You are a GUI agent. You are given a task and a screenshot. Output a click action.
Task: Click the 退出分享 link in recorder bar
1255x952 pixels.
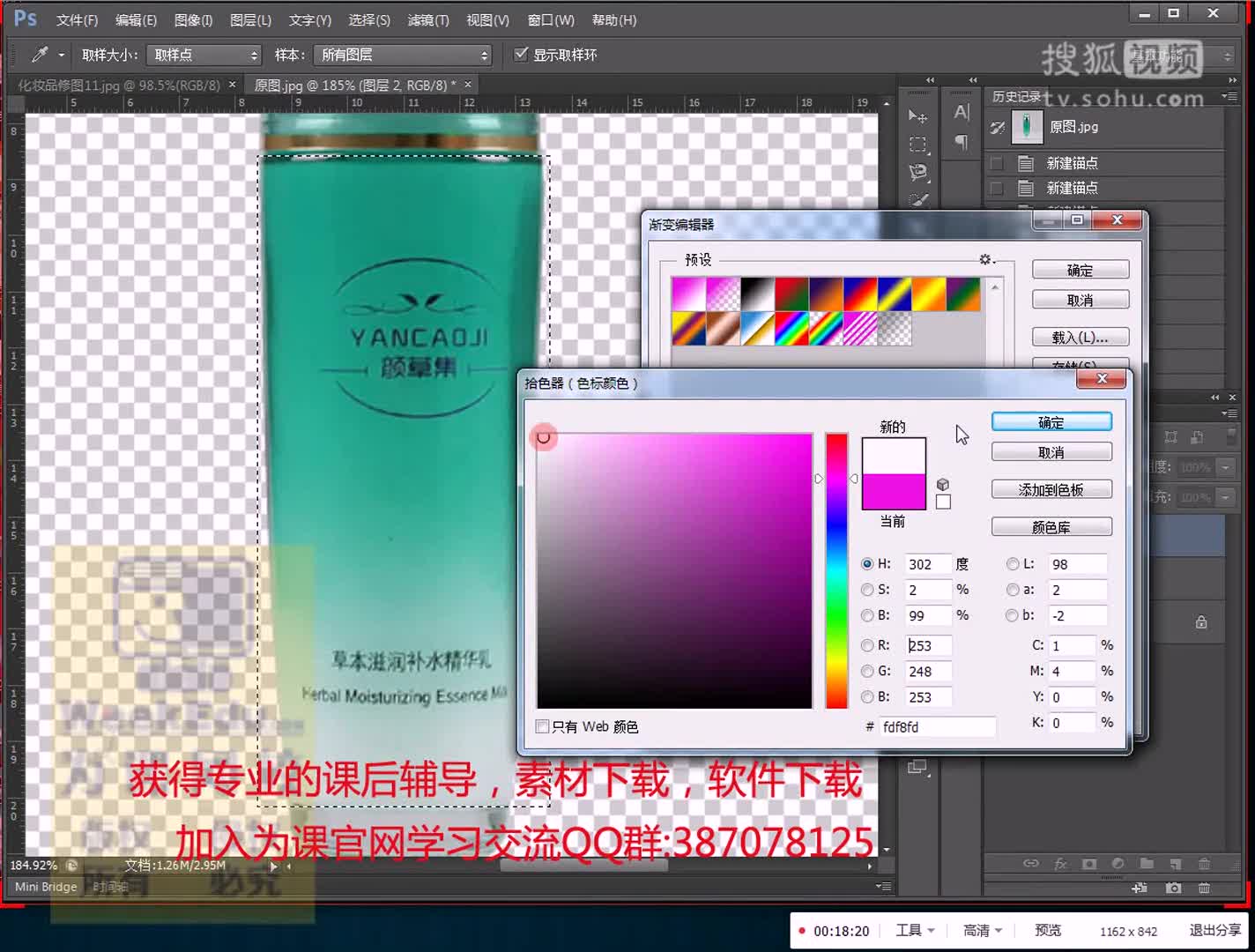(1214, 930)
